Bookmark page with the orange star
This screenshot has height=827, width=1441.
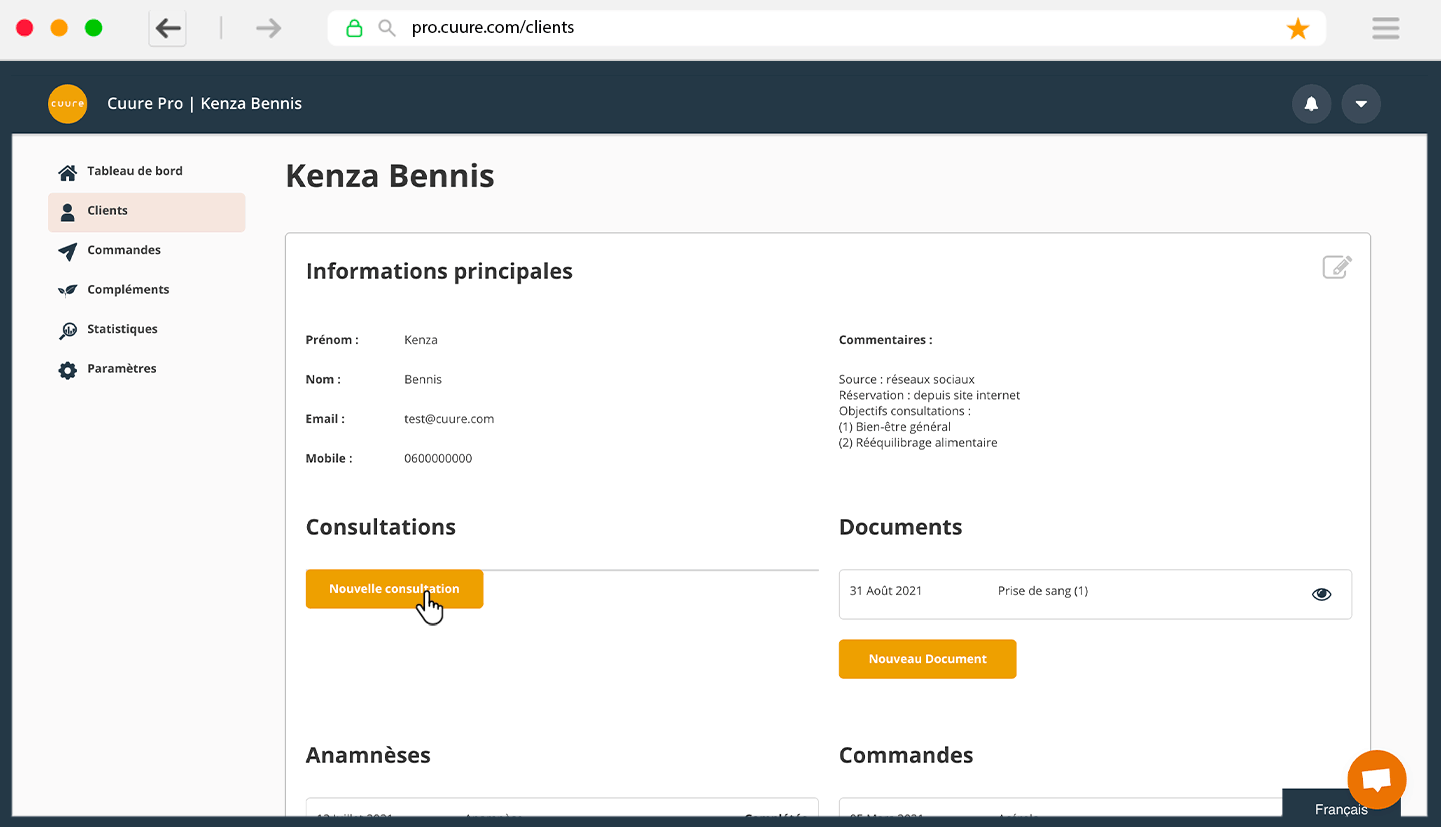pyautogui.click(x=1298, y=29)
